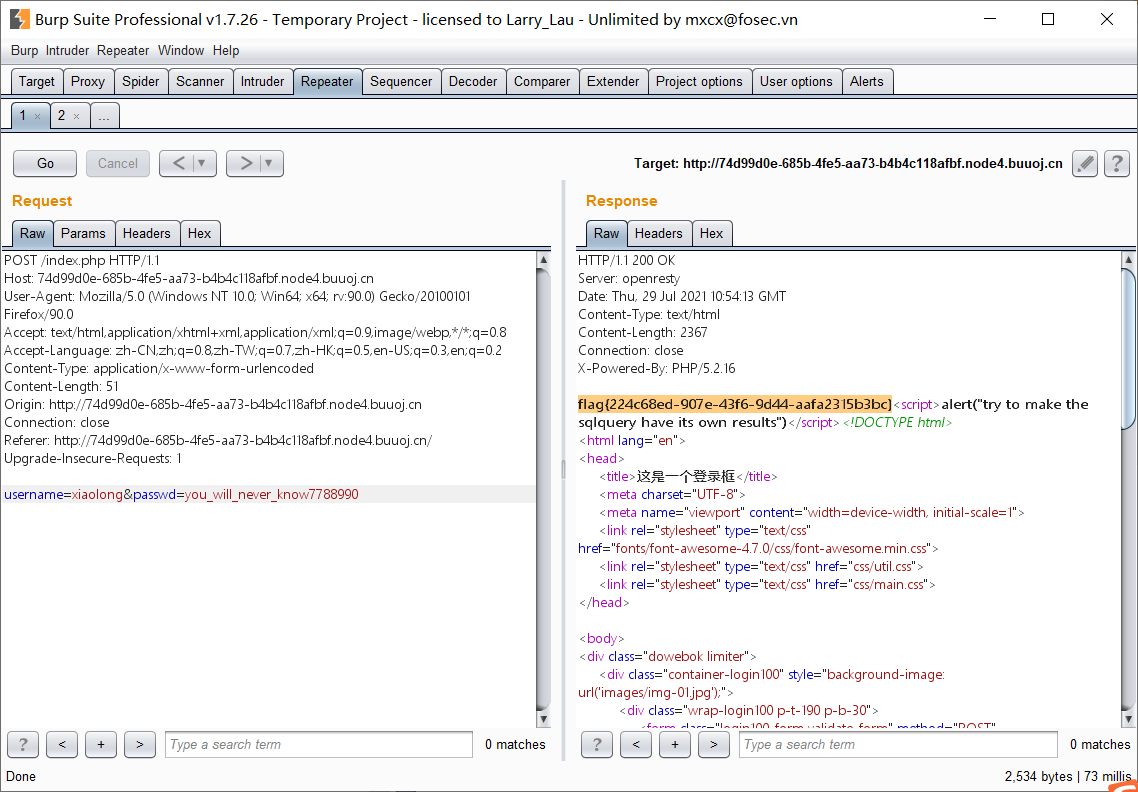The image size is (1138, 792).
Task: Click the highlighted flag text in response
Action: (734, 404)
